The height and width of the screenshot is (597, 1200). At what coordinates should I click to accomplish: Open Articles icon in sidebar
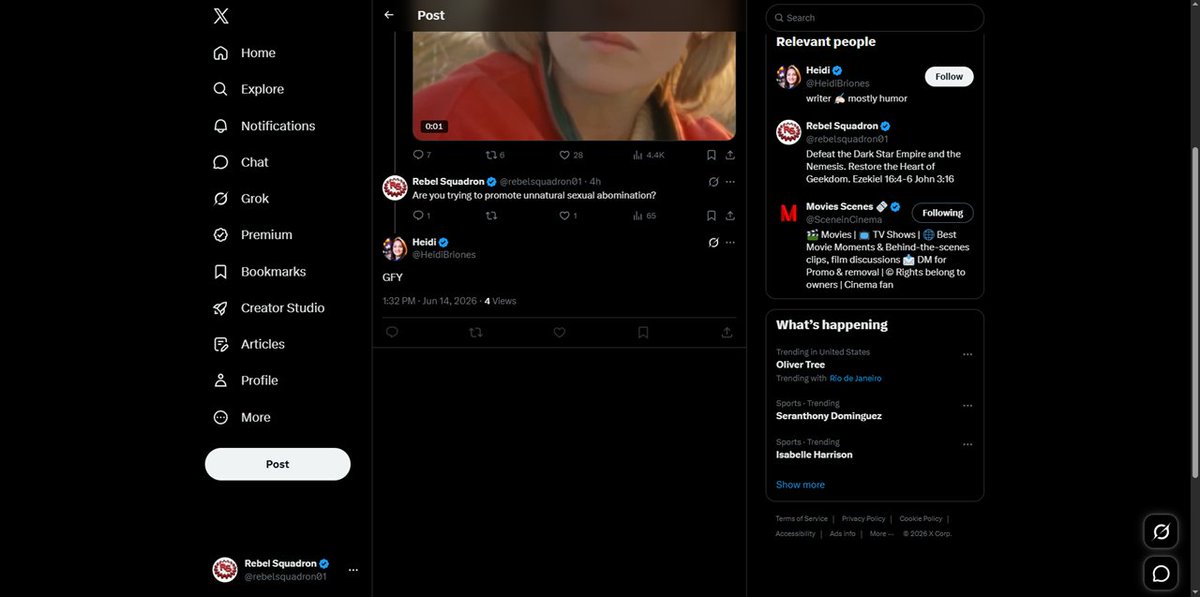[x=221, y=344]
